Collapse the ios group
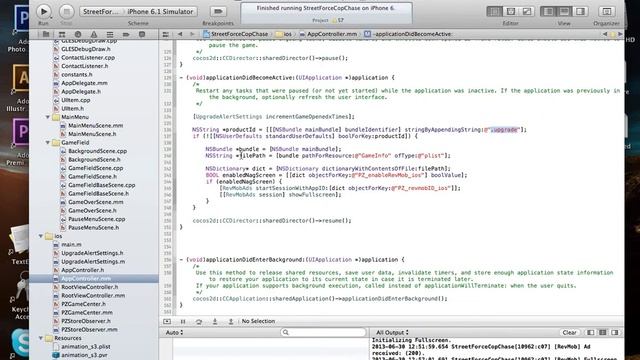640x360 pixels. tap(40, 236)
